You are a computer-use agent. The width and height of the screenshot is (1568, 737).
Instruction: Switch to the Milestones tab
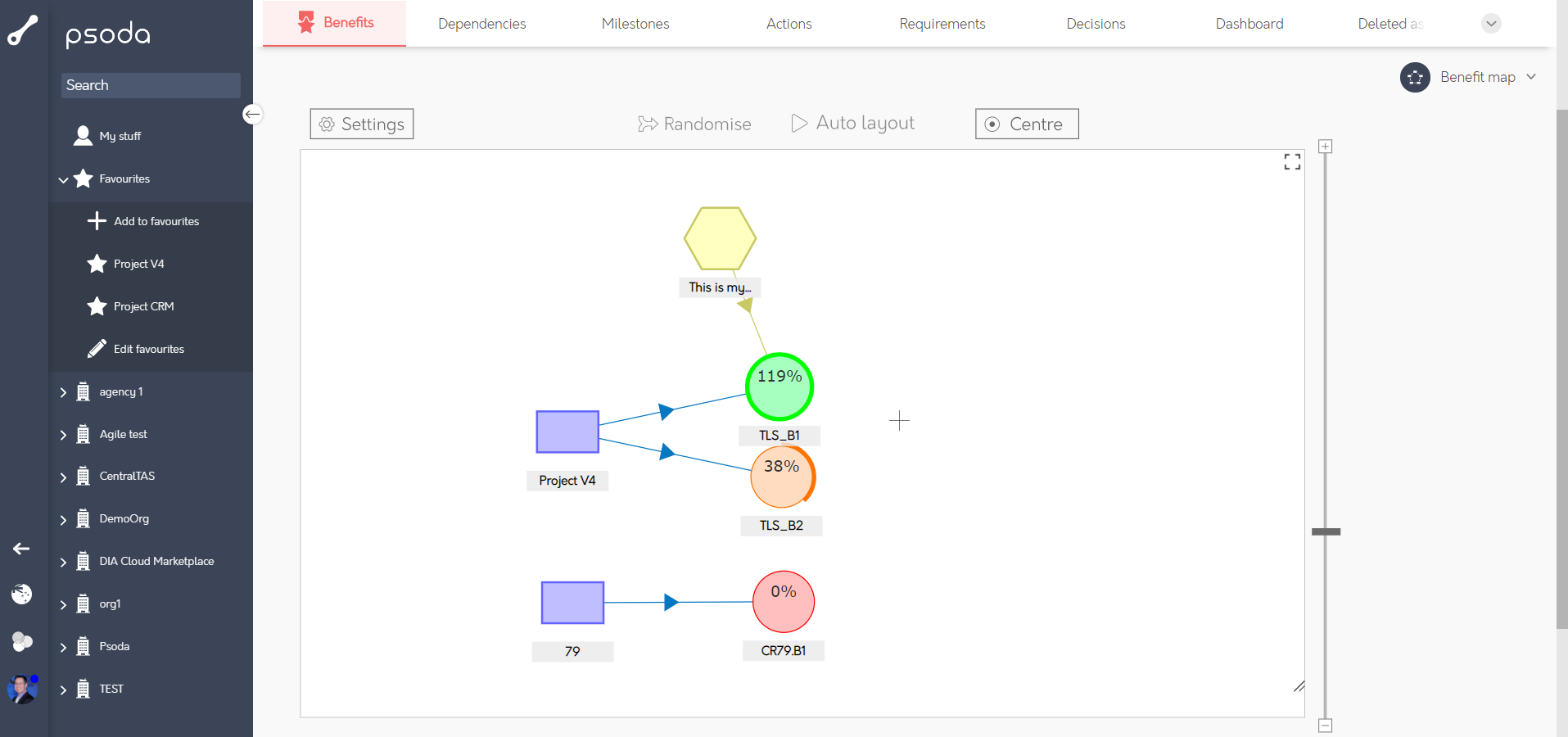click(x=635, y=24)
